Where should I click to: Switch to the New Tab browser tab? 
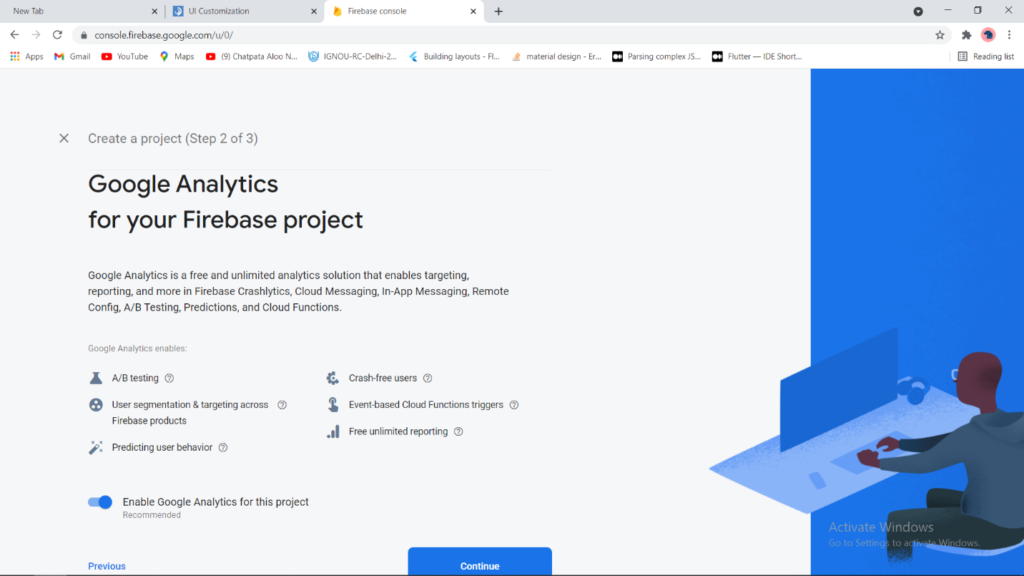tap(81, 11)
